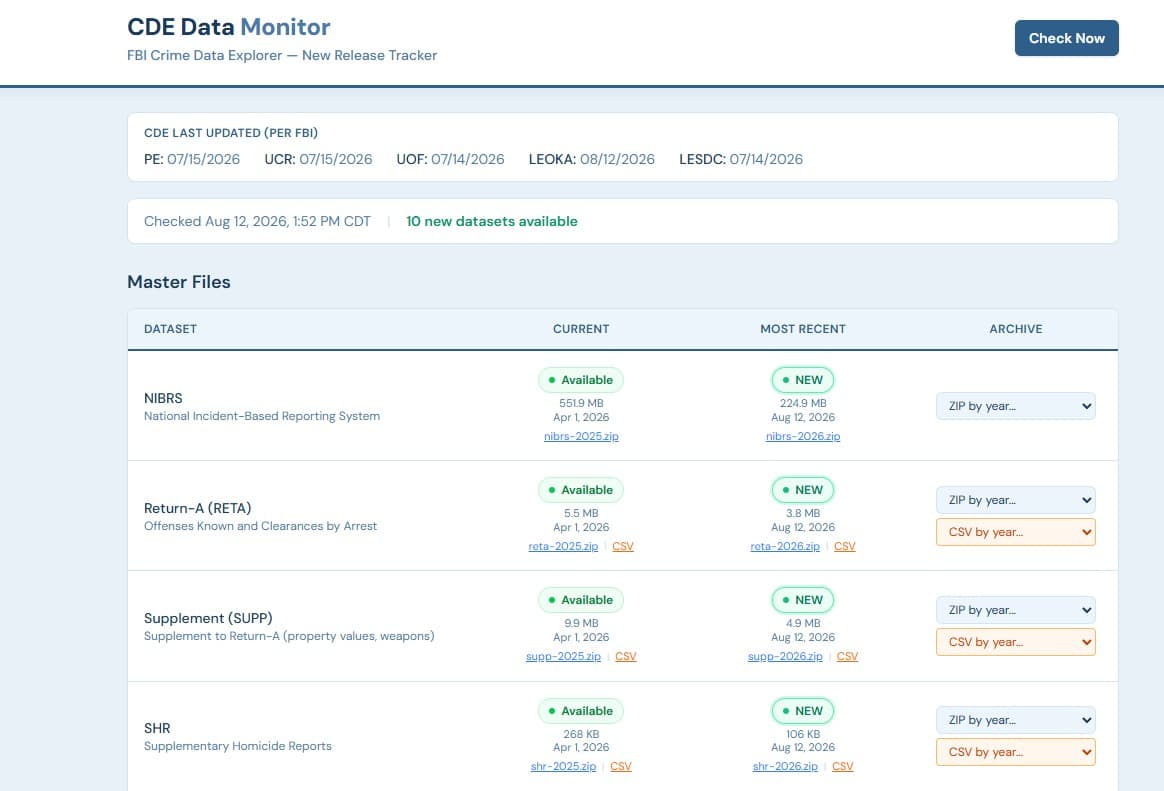The height and width of the screenshot is (791, 1164).
Task: Click the SHR Available badge
Action: point(581,711)
